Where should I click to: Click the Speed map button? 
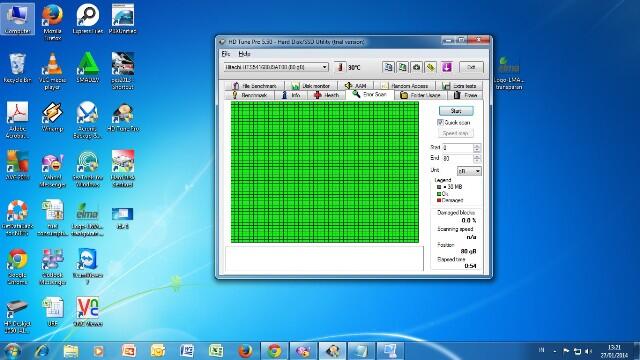click(x=456, y=133)
